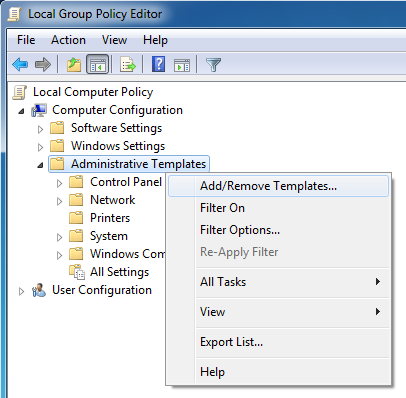The width and height of the screenshot is (406, 398).
Task: Select the Software Settings label
Action: (116, 128)
